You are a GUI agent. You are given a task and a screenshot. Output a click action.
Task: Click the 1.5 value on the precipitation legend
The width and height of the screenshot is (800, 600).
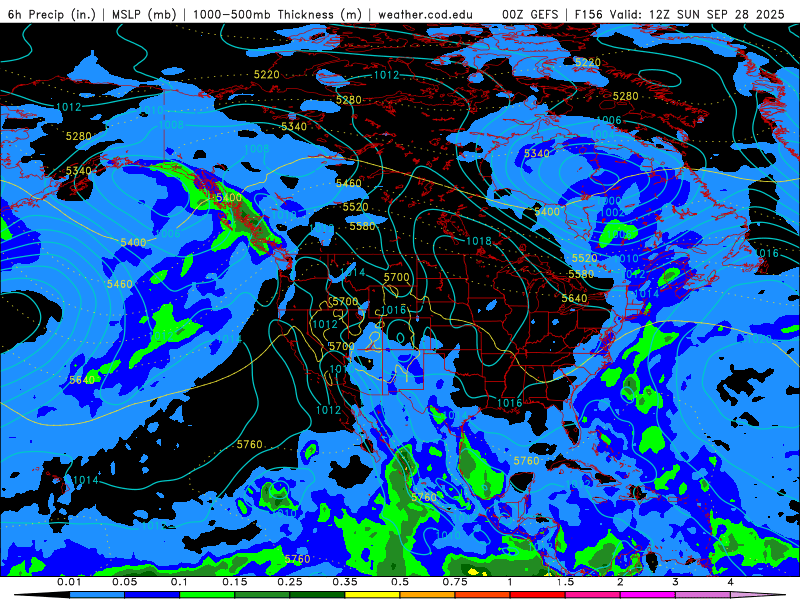pos(565,582)
